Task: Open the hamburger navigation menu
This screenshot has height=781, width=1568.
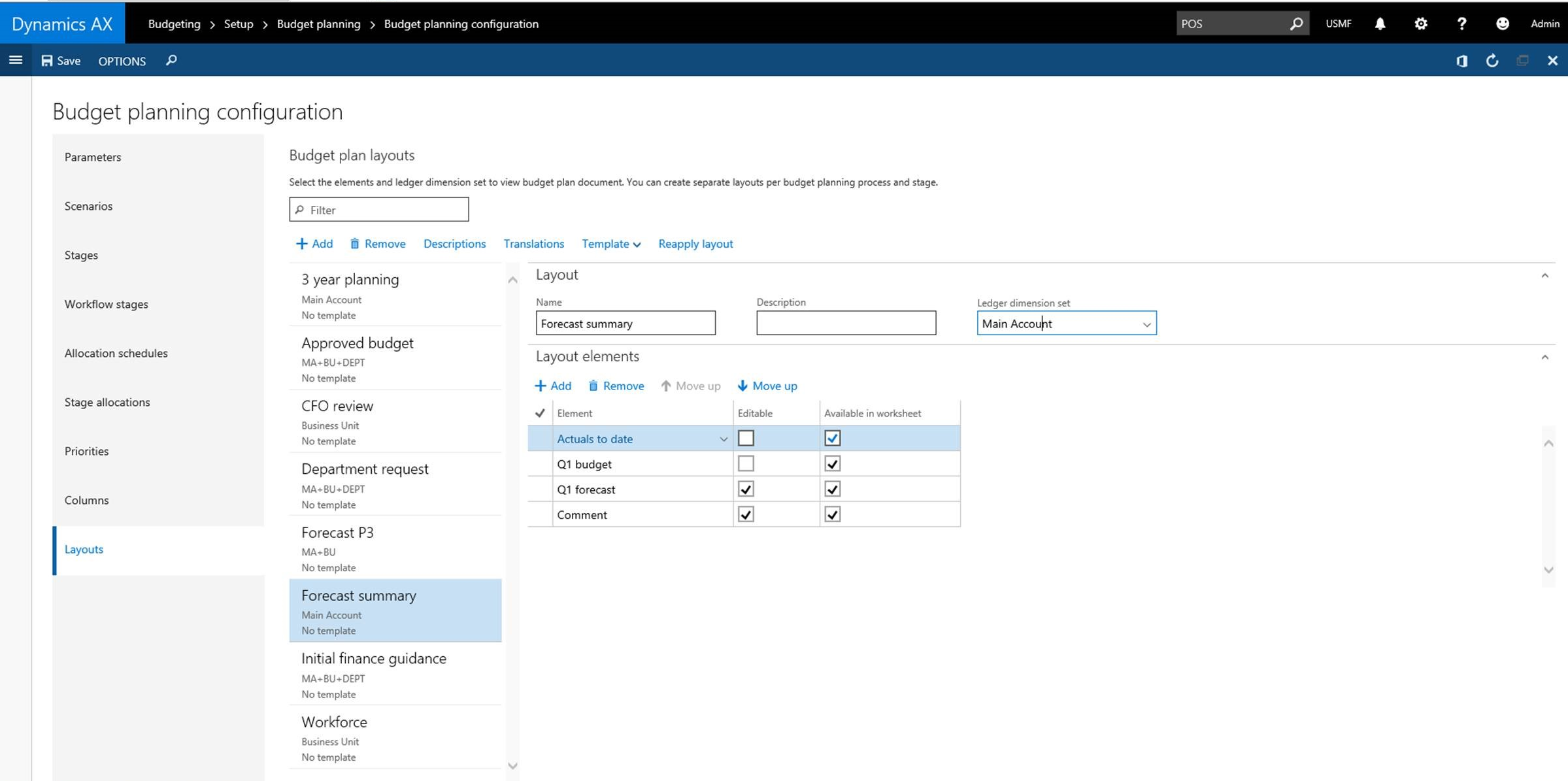Action: [x=16, y=60]
